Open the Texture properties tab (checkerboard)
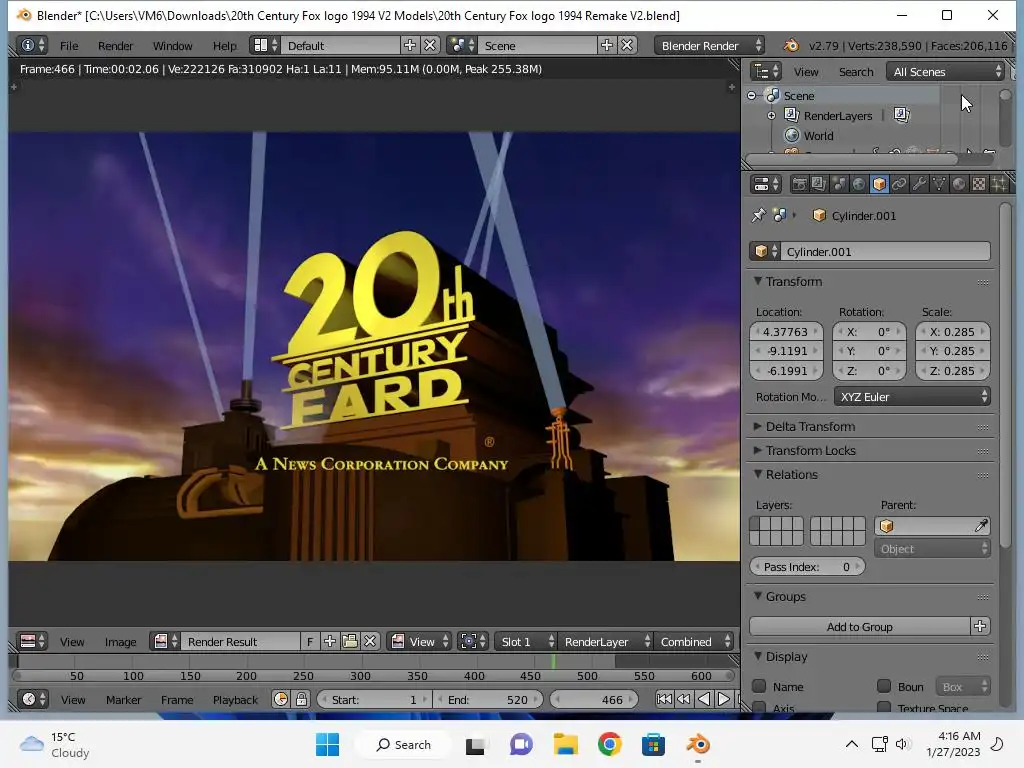The width and height of the screenshot is (1024, 768). [x=979, y=185]
